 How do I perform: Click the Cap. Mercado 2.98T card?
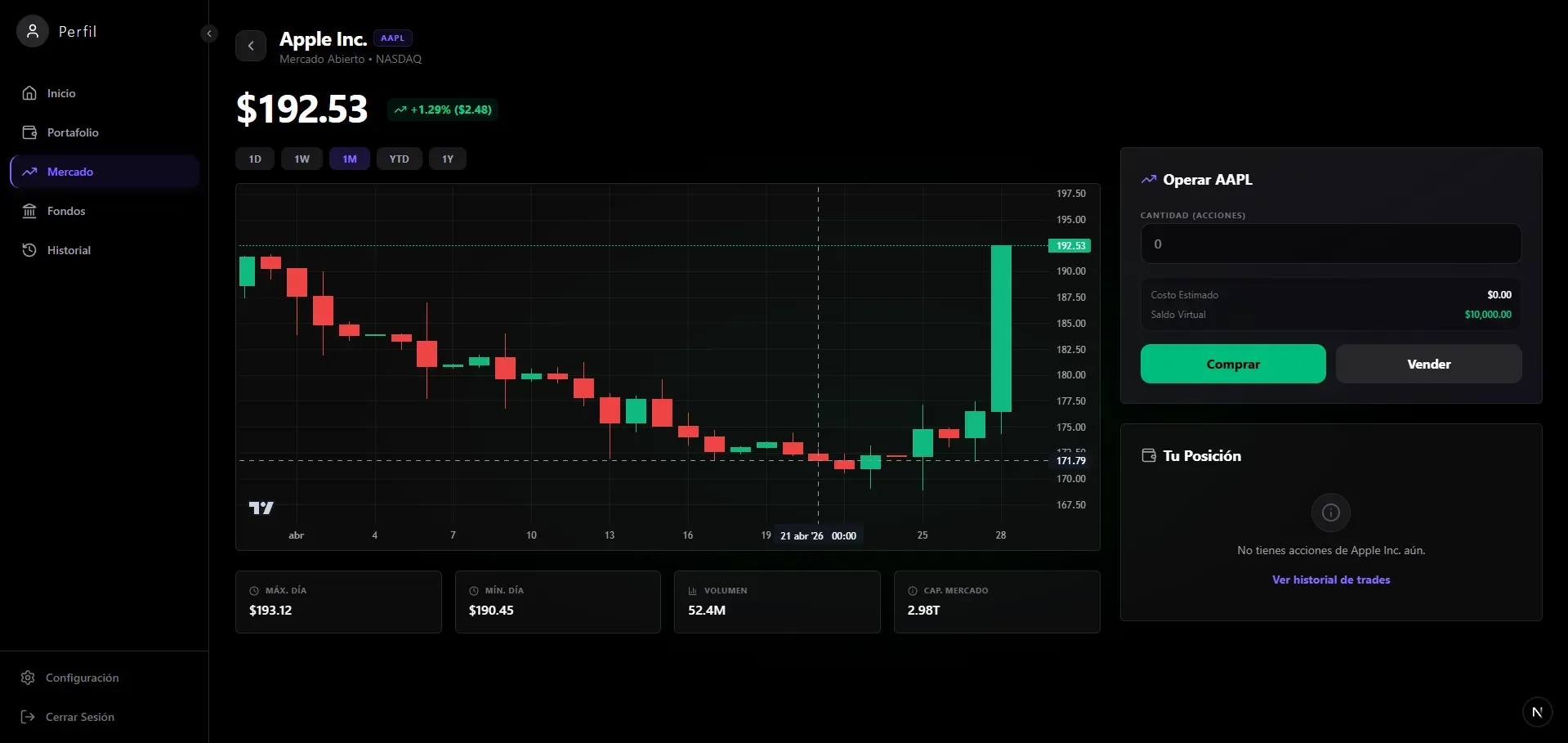tap(997, 602)
